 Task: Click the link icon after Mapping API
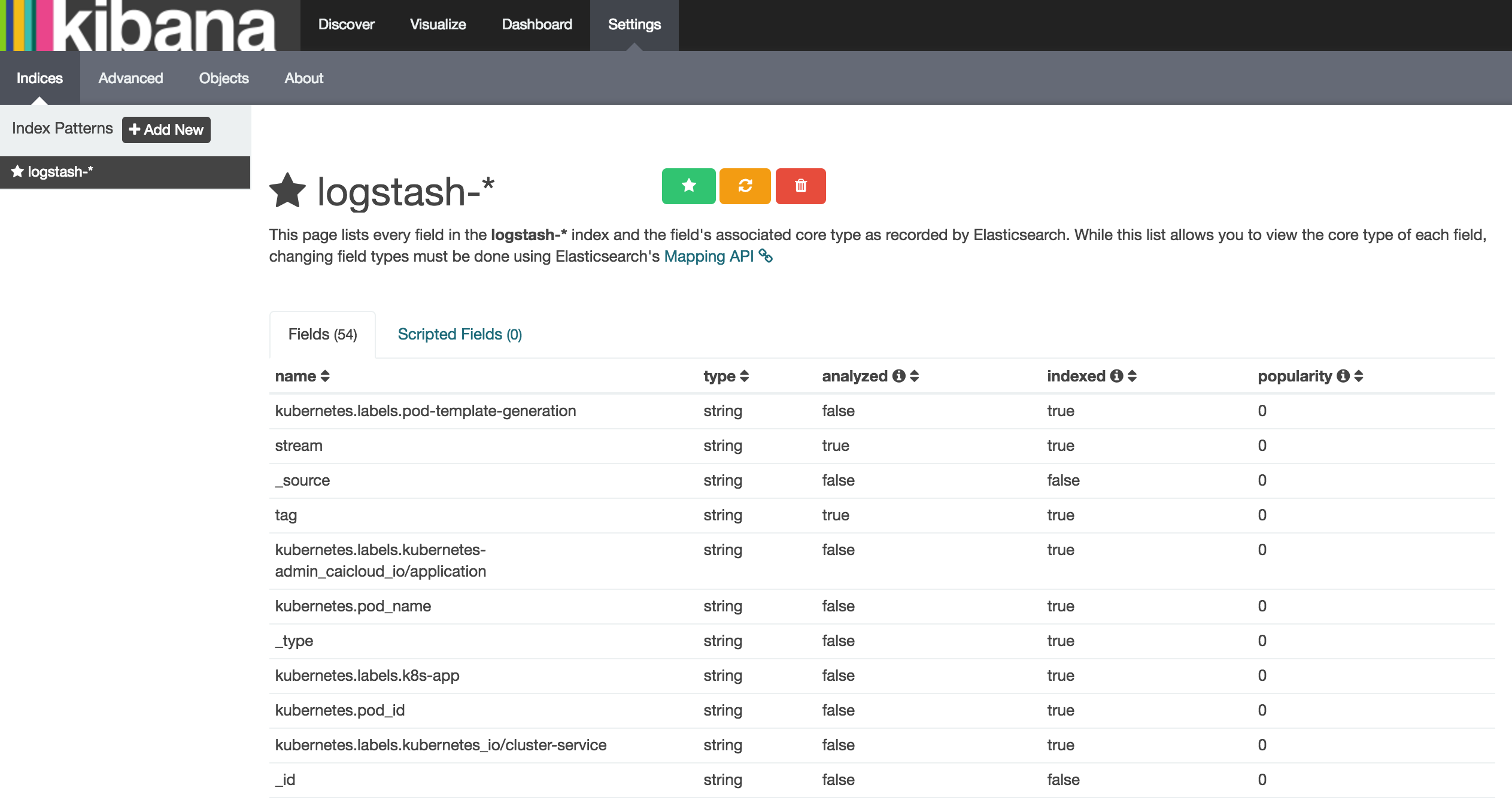pos(766,256)
